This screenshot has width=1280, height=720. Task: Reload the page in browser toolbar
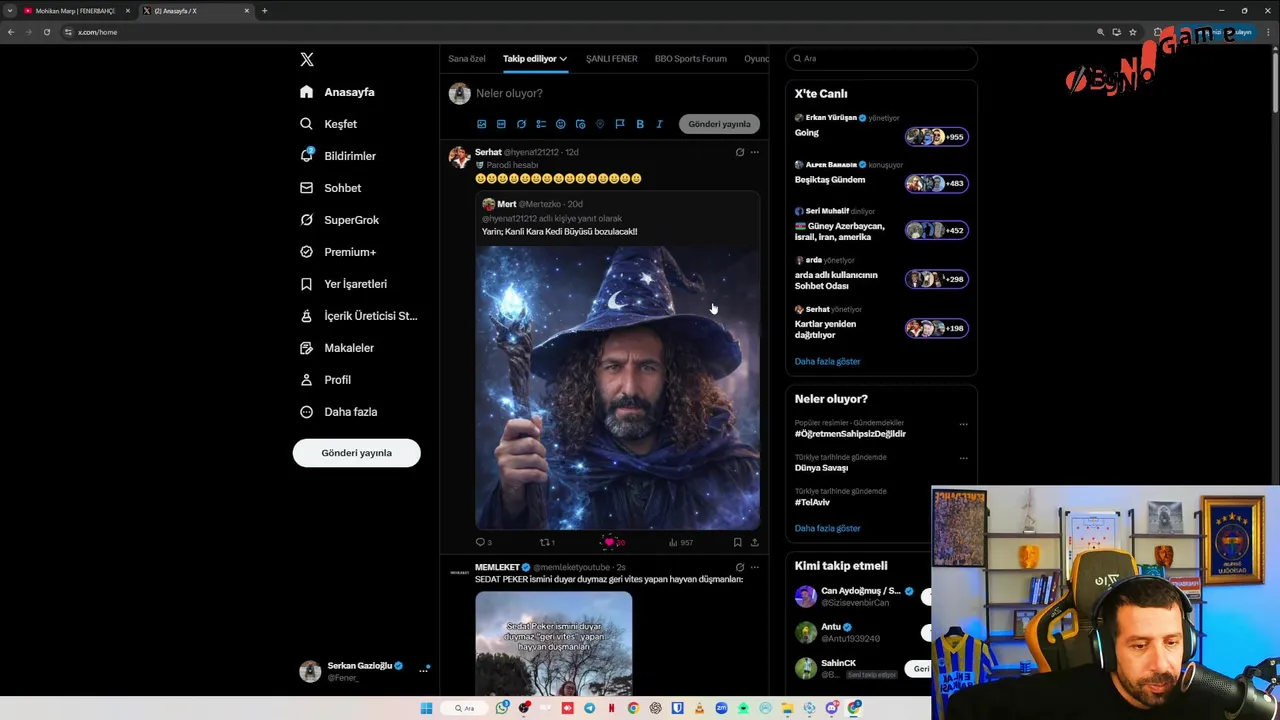click(x=46, y=32)
